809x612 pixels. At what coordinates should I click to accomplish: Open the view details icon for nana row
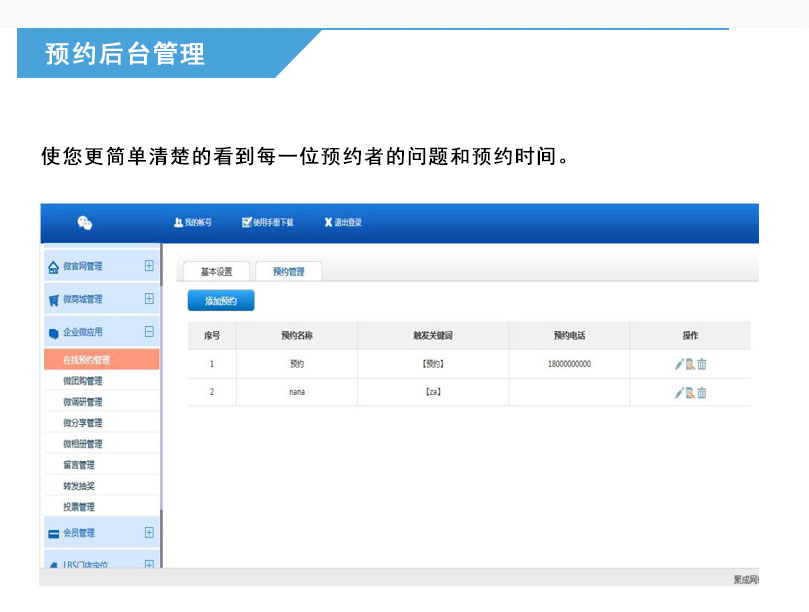point(690,392)
